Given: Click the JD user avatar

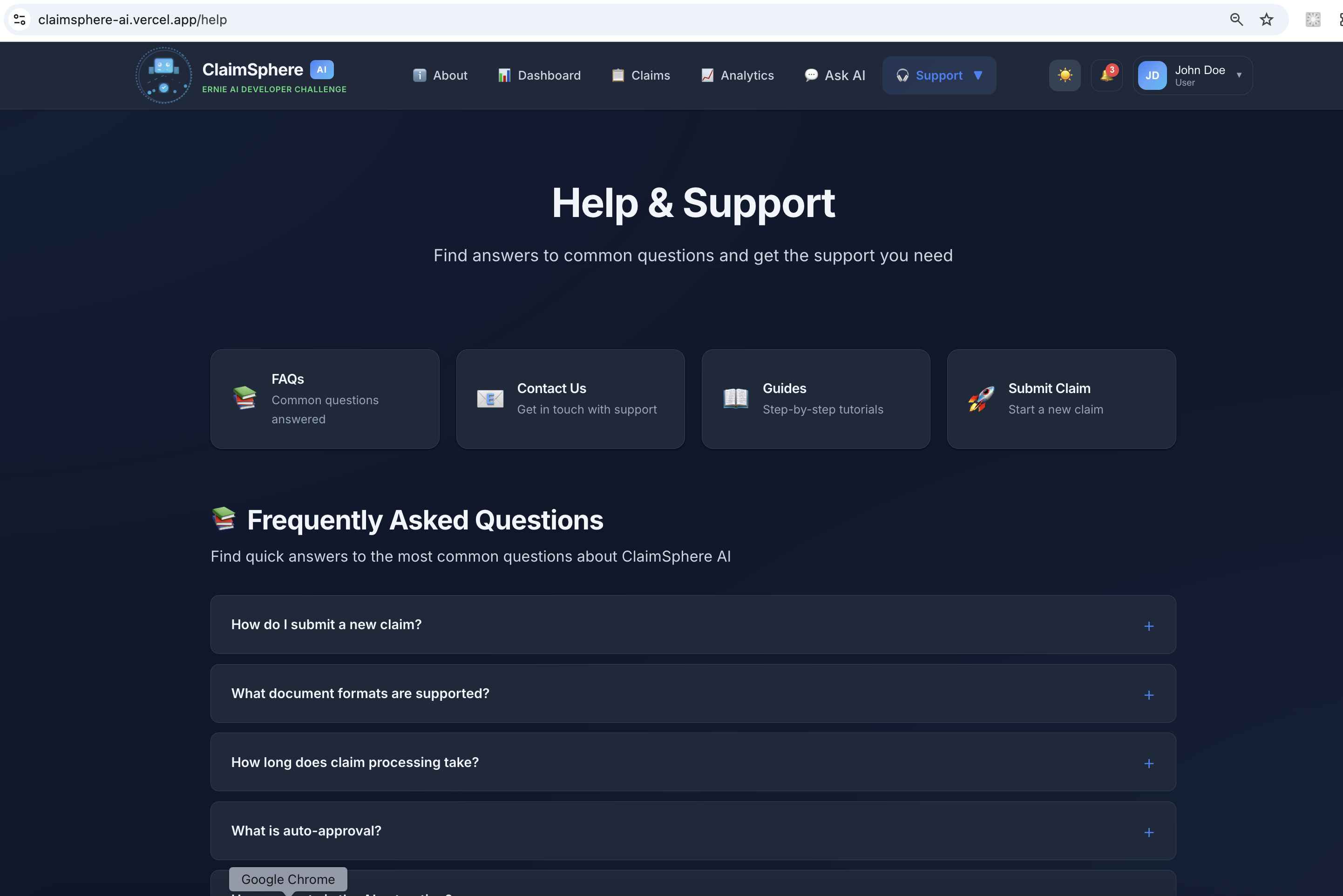Looking at the screenshot, I should click(1152, 75).
